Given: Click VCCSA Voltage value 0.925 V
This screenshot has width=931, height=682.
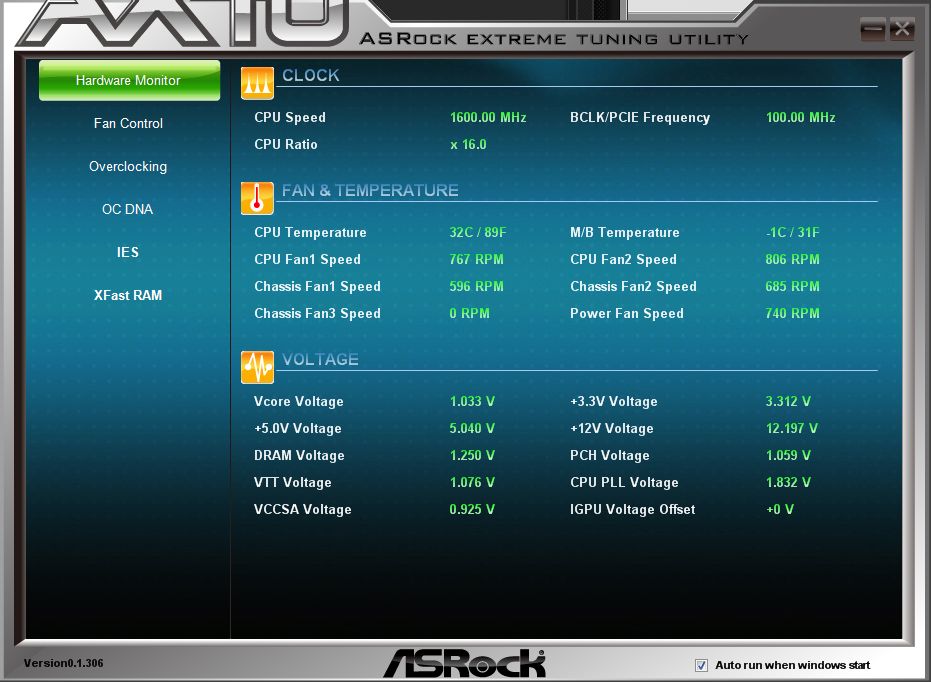Looking at the screenshot, I should (x=472, y=509).
